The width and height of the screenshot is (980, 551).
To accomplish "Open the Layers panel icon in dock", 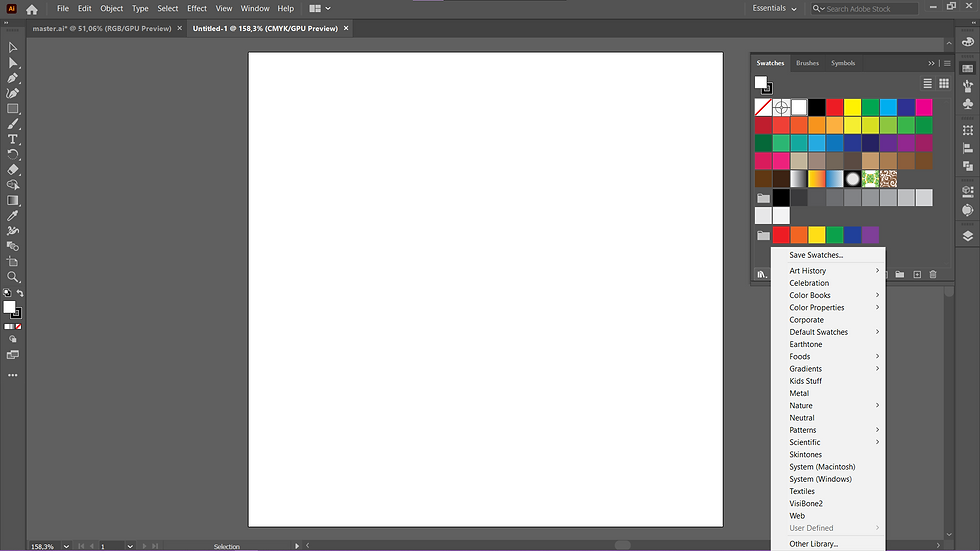I will [x=968, y=236].
